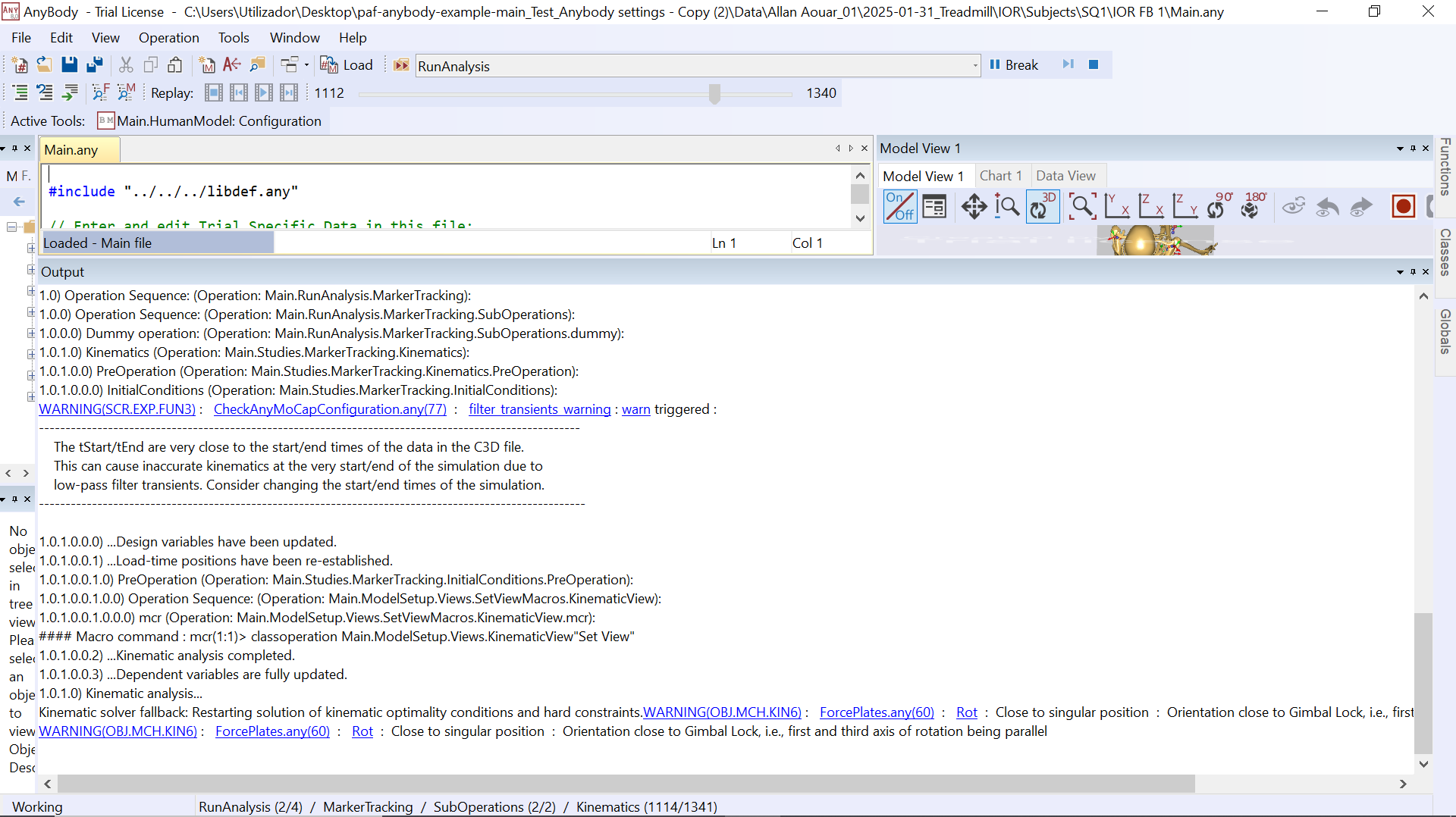Set view to YX plane
The height and width of the screenshot is (817, 1456).
(1116, 206)
